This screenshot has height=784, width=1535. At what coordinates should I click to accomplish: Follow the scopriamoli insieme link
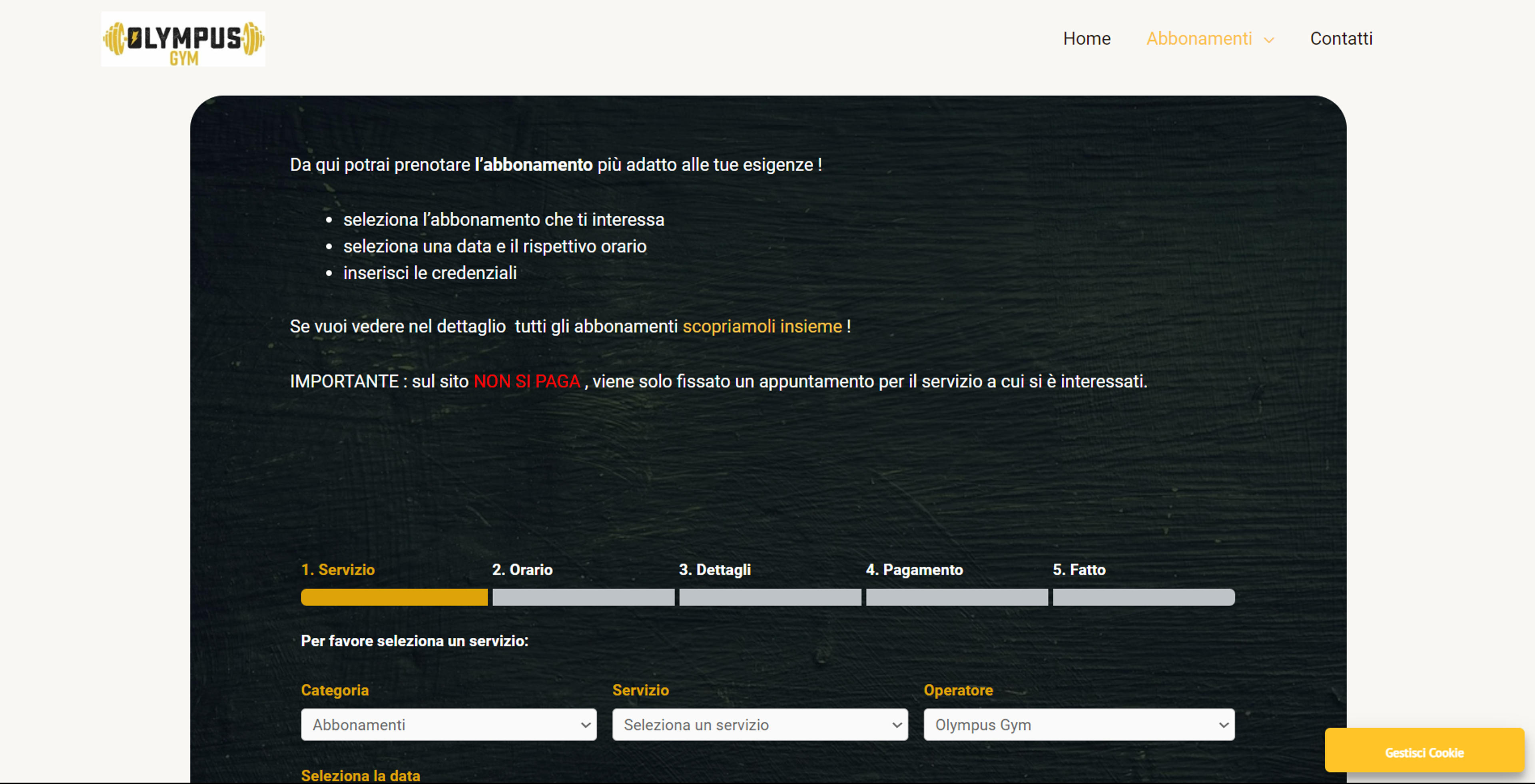762,326
